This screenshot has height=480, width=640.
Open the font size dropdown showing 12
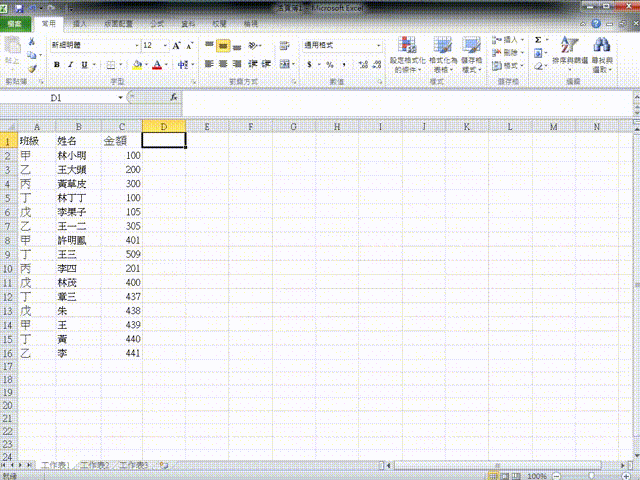tap(165, 46)
